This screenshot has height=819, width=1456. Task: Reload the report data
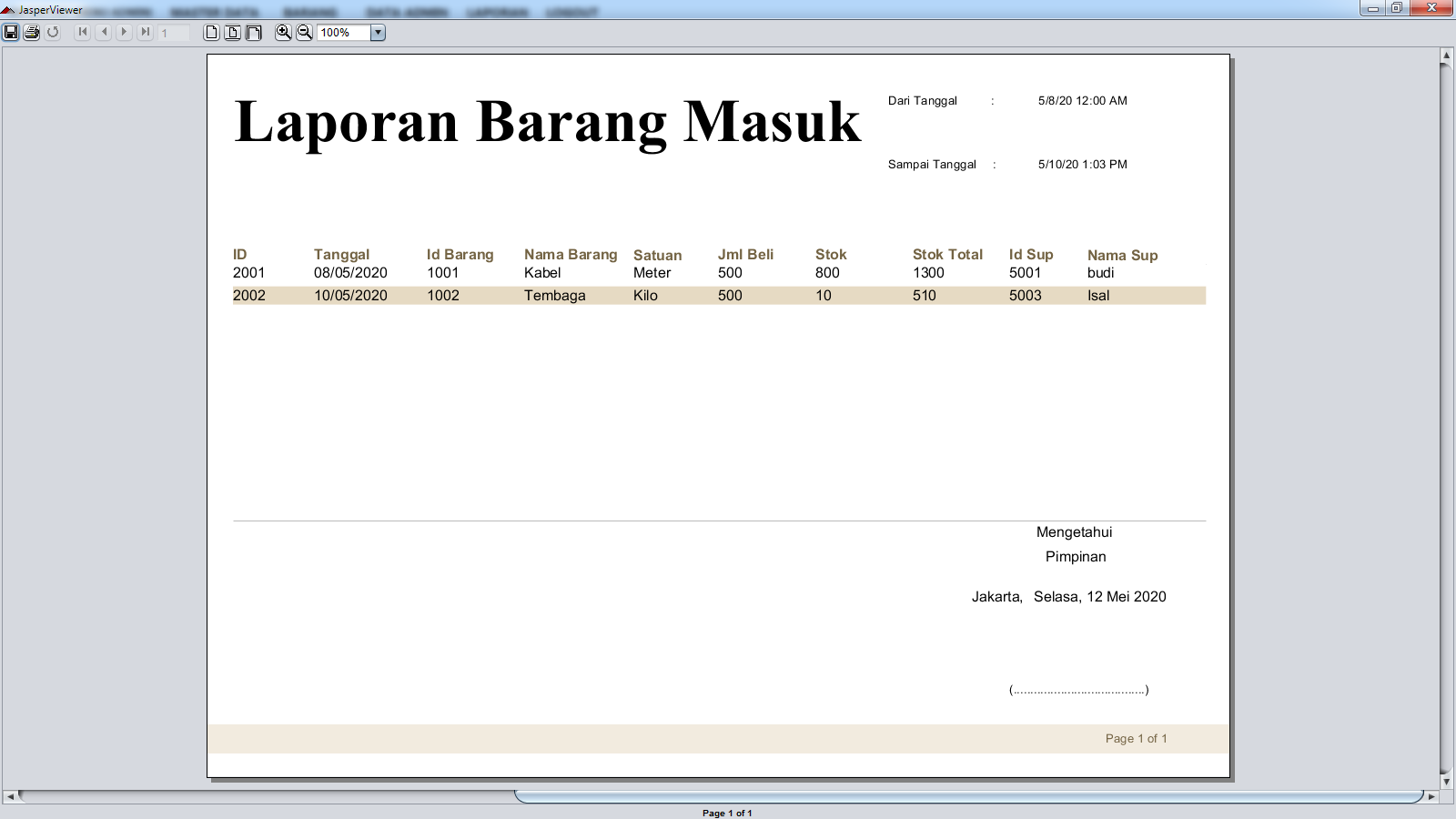click(x=52, y=33)
